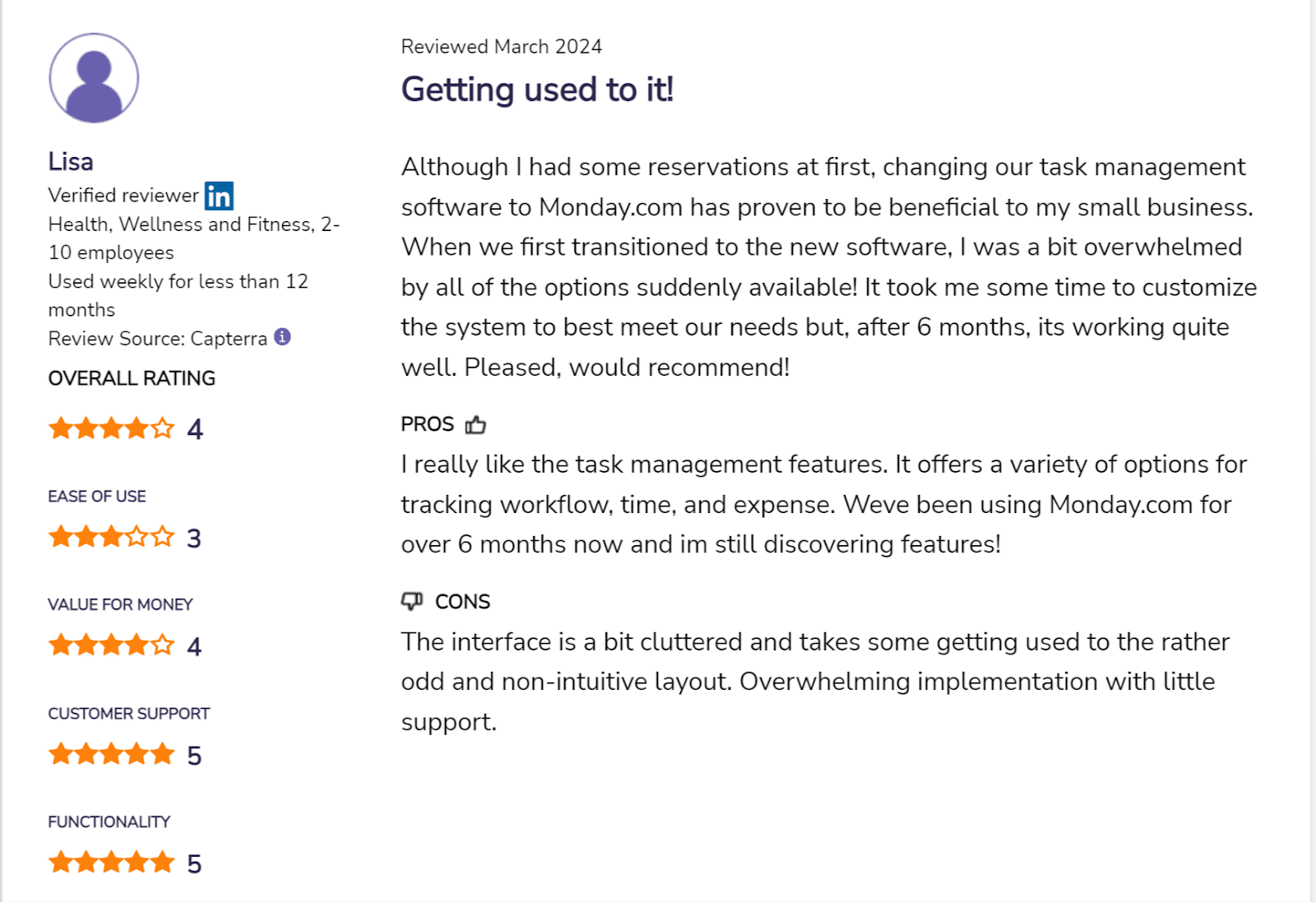Image resolution: width=1316 pixels, height=902 pixels.
Task: Click the thumbs-up icon beside PROS
Action: pos(475,424)
